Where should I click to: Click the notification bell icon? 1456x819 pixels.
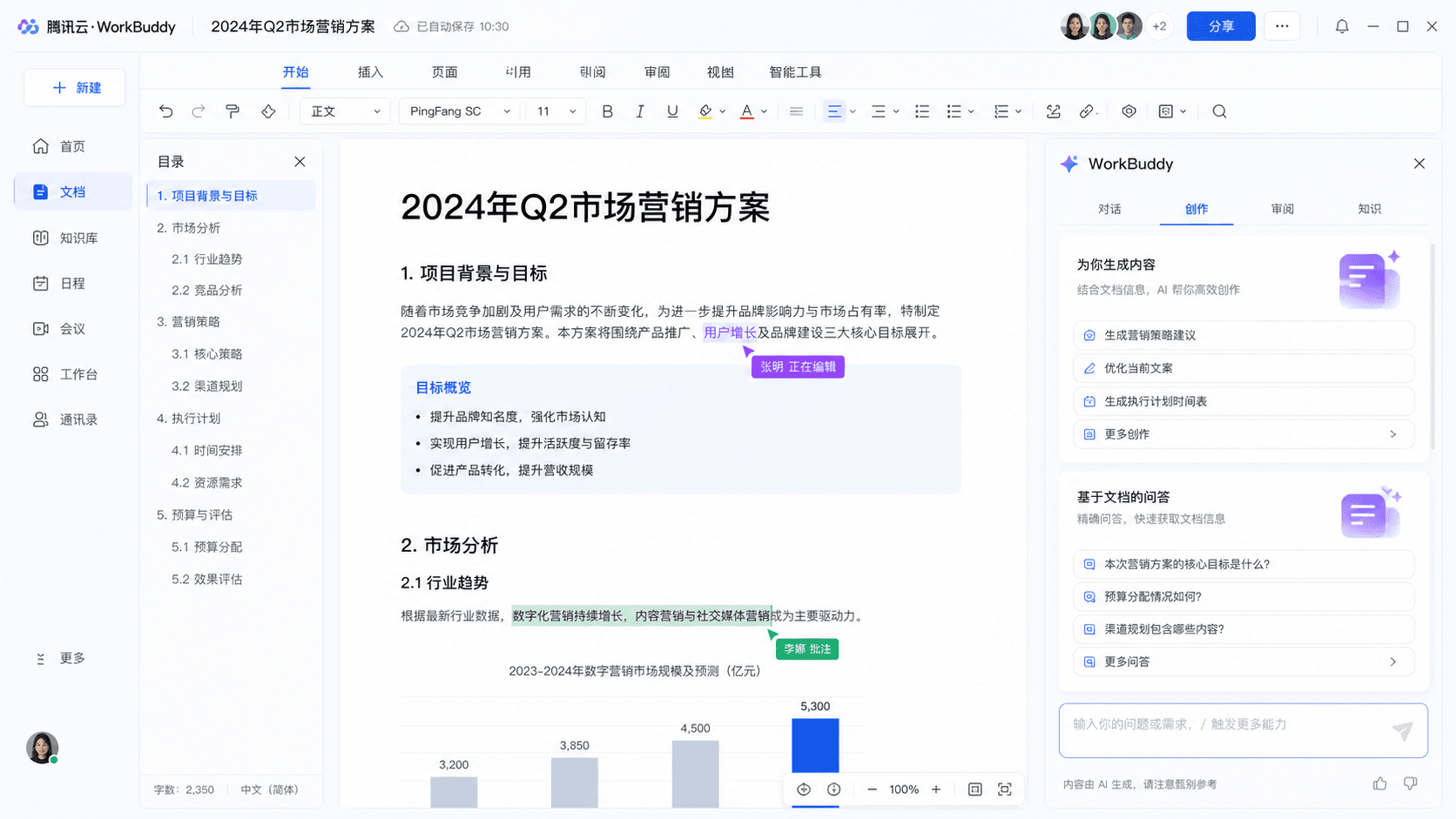pyautogui.click(x=1342, y=26)
